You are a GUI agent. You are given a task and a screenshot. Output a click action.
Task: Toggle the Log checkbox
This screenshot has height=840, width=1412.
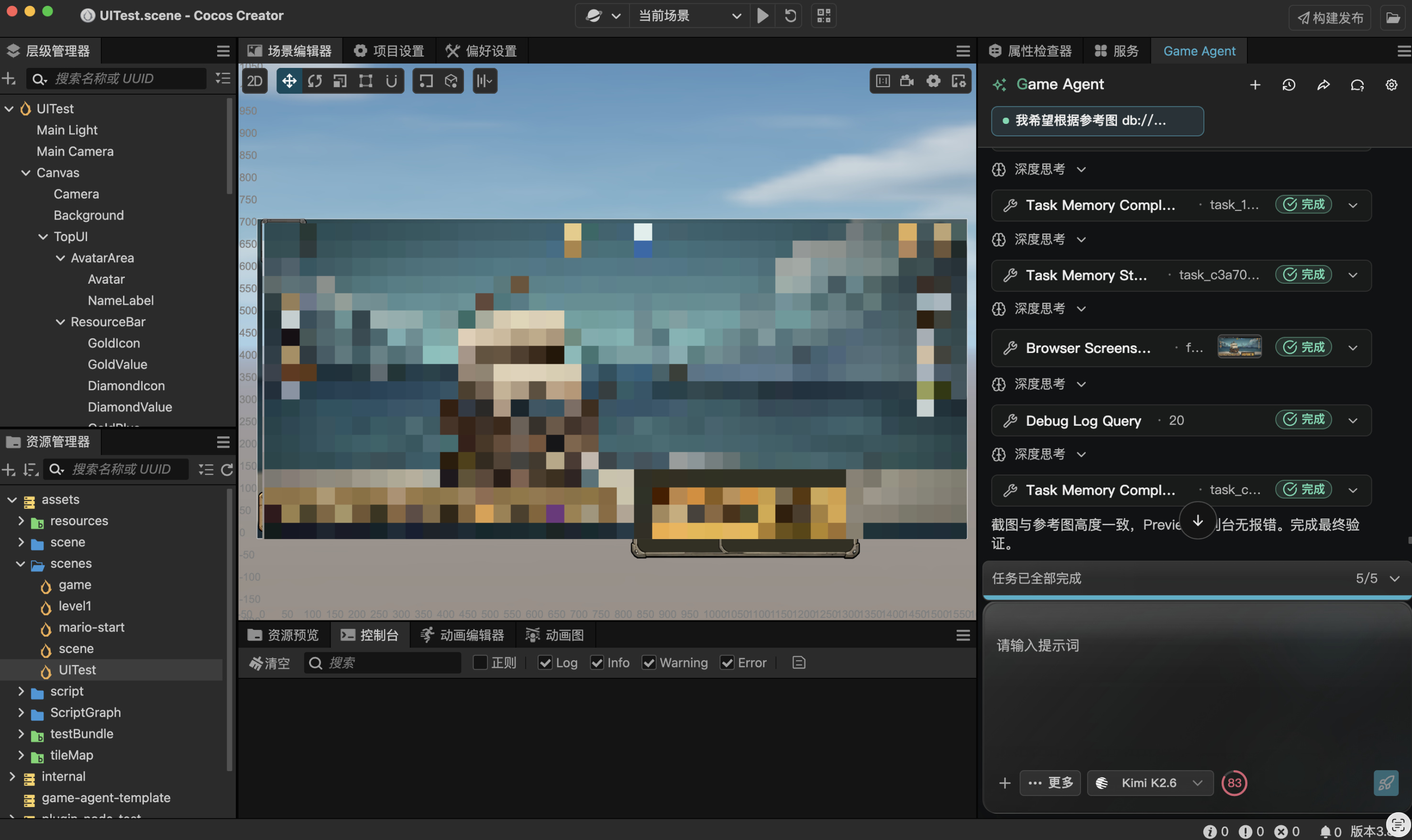tap(545, 663)
